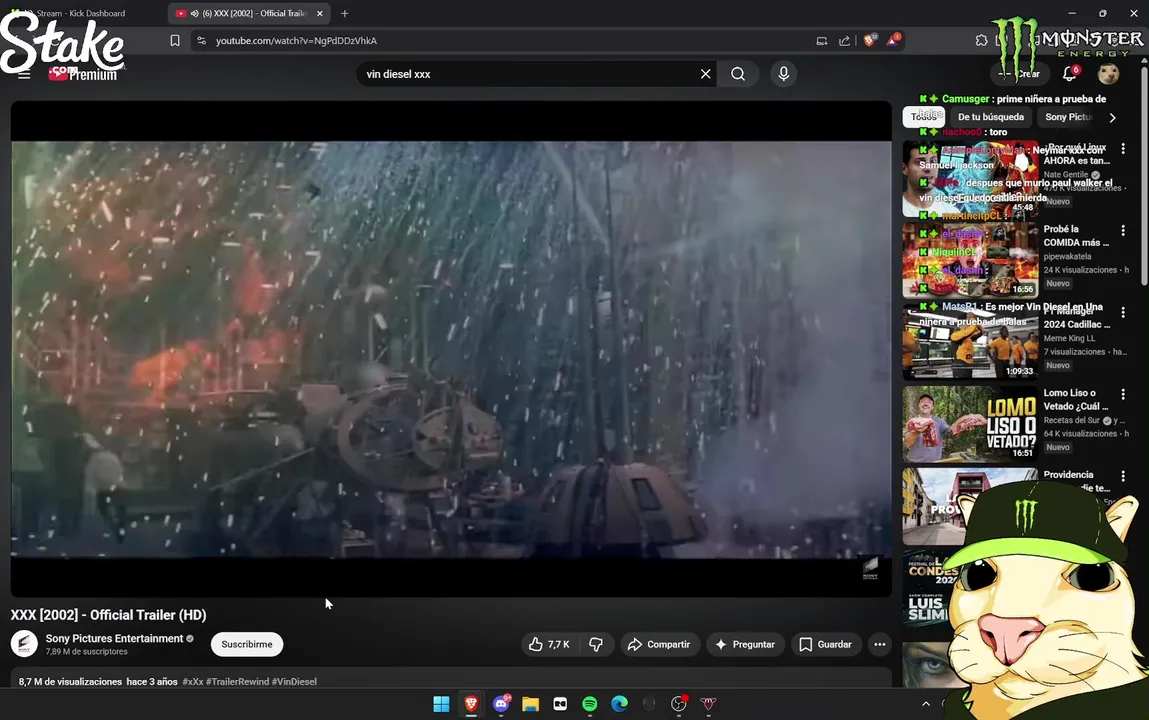Image resolution: width=1149 pixels, height=720 pixels.
Task: Click the #VinDiesel hashtag
Action: (294, 682)
